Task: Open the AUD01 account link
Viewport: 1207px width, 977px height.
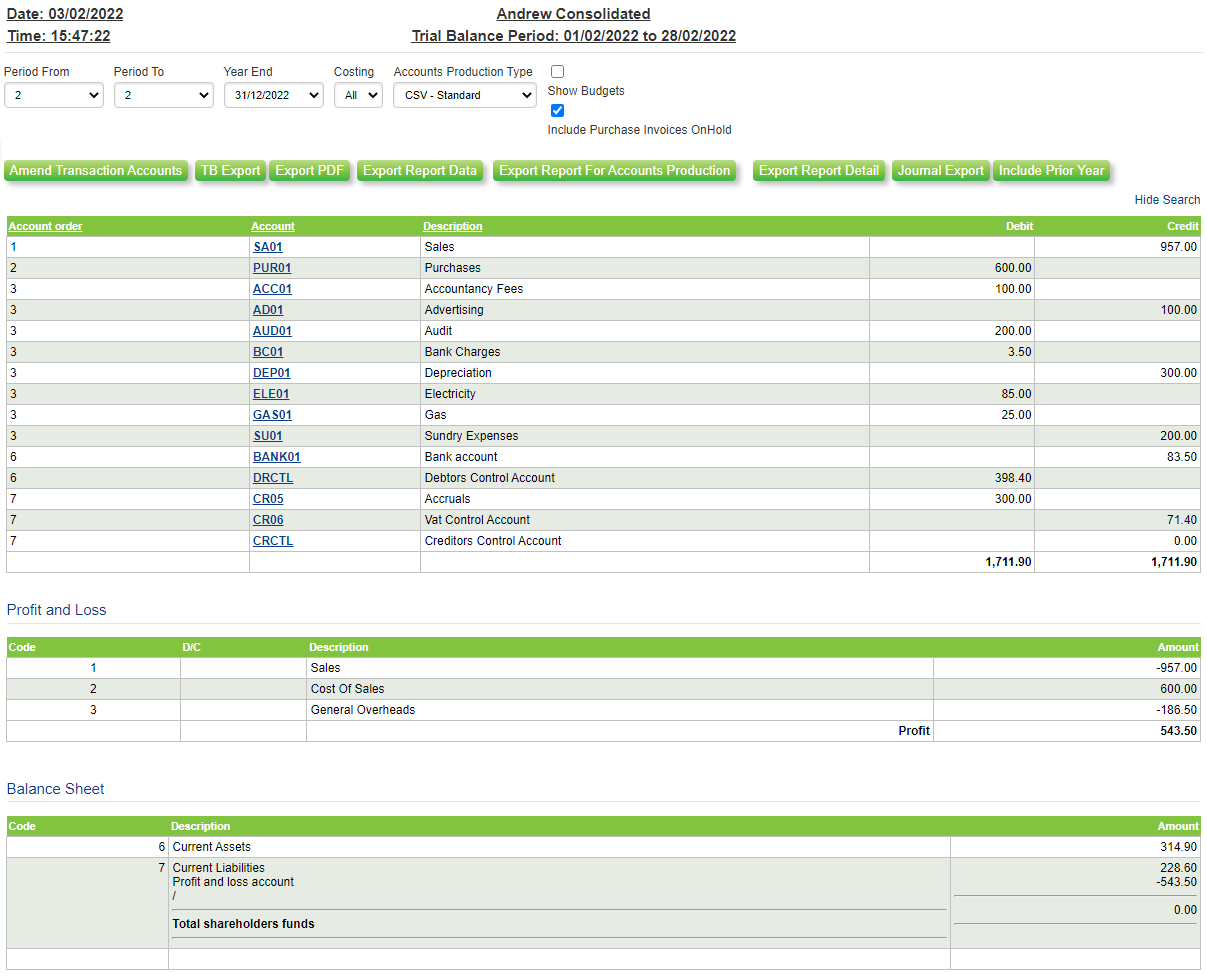Action: click(x=272, y=331)
